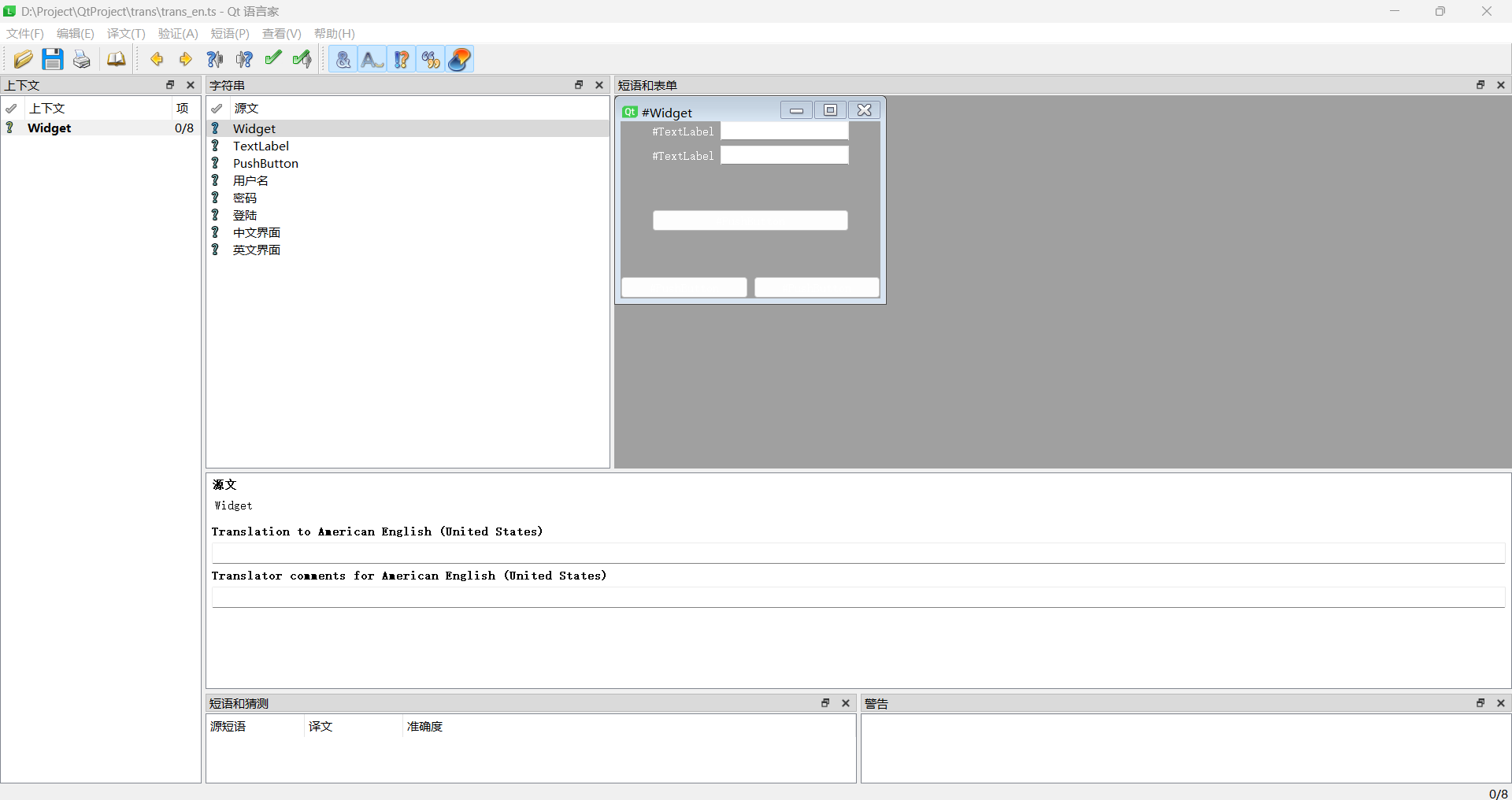Print the translation using printer icon

point(82,59)
